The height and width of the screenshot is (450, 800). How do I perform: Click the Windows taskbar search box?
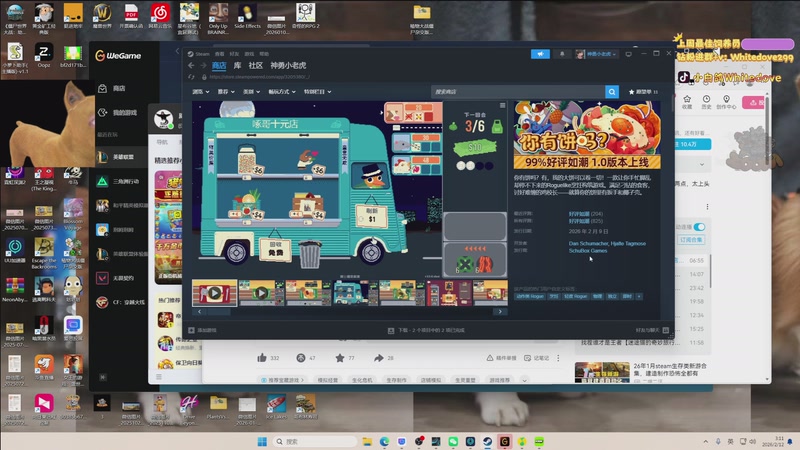point(314,441)
